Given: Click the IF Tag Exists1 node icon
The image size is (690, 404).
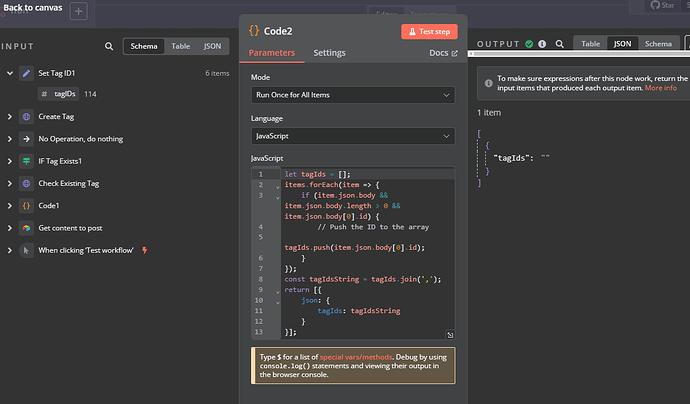Looking at the screenshot, I should pos(26,161).
